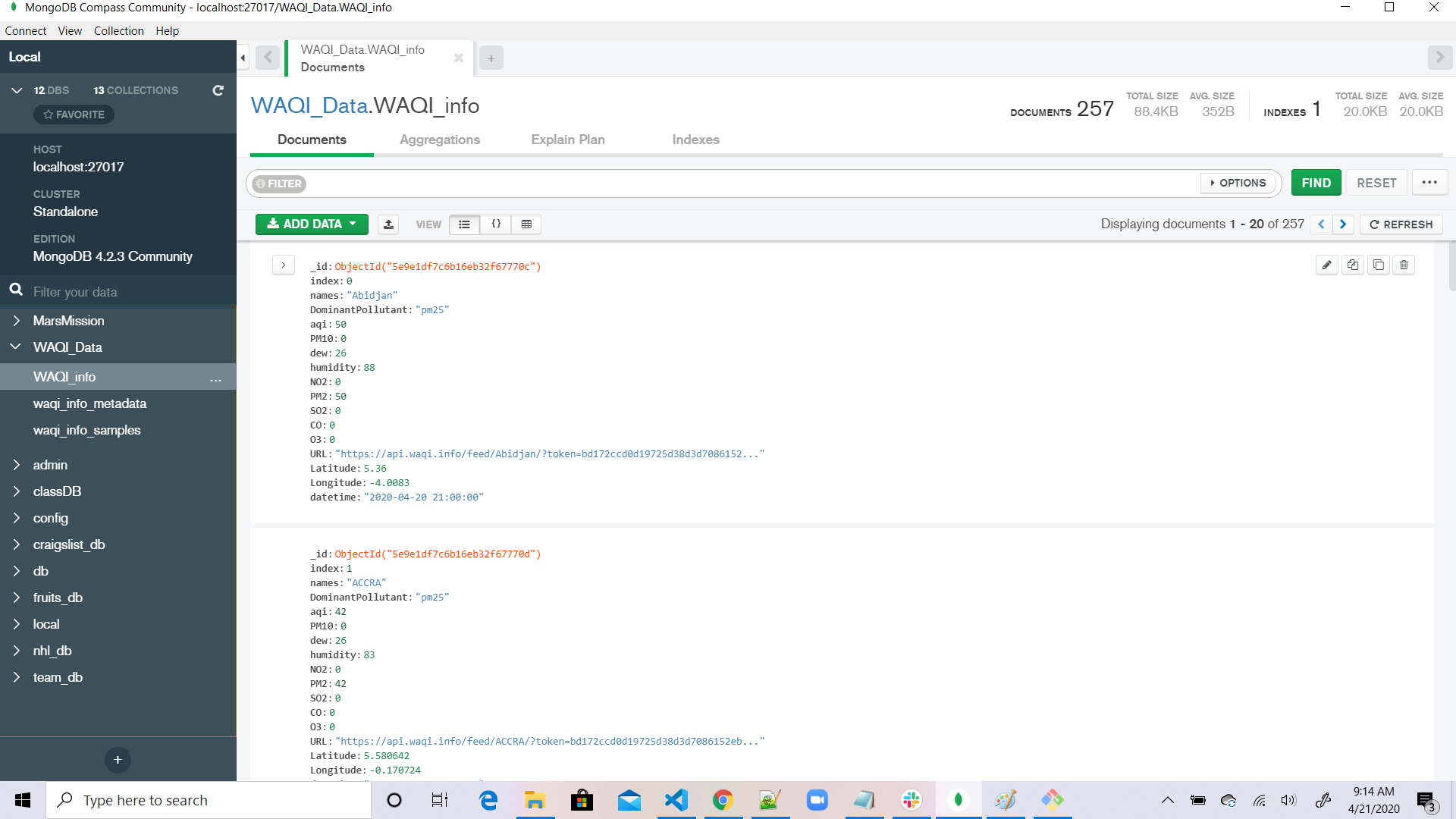1456x819 pixels.
Task: Expand the fruits_db database
Action: pyautogui.click(x=16, y=598)
